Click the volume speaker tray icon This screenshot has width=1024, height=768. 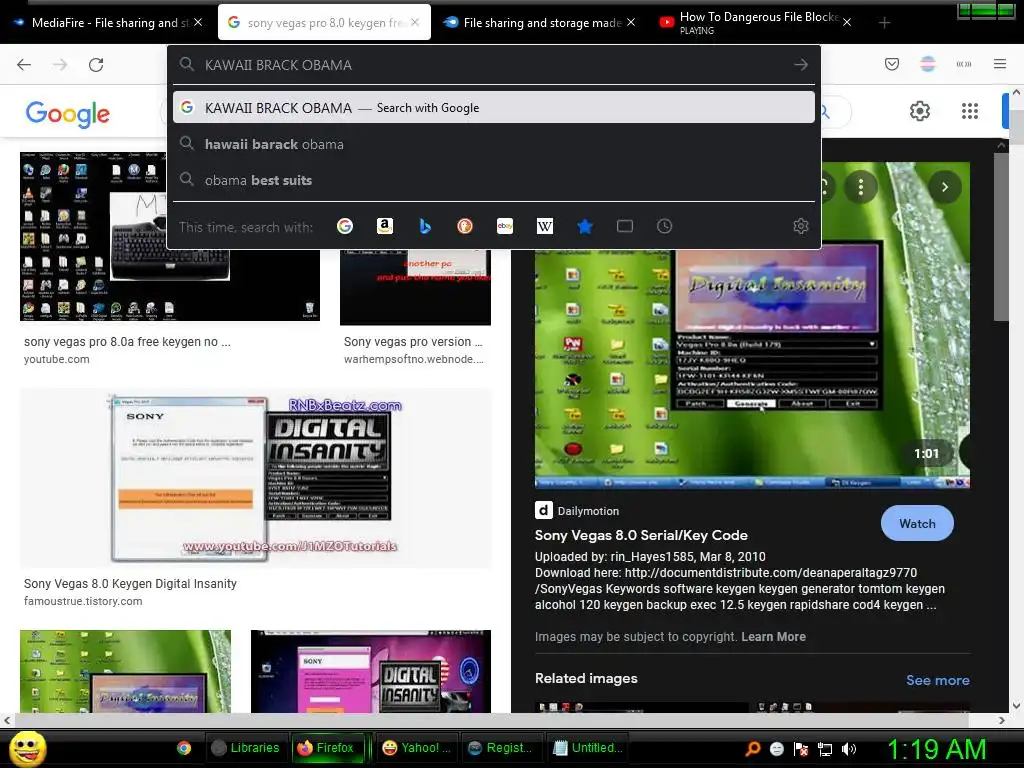pos(848,748)
